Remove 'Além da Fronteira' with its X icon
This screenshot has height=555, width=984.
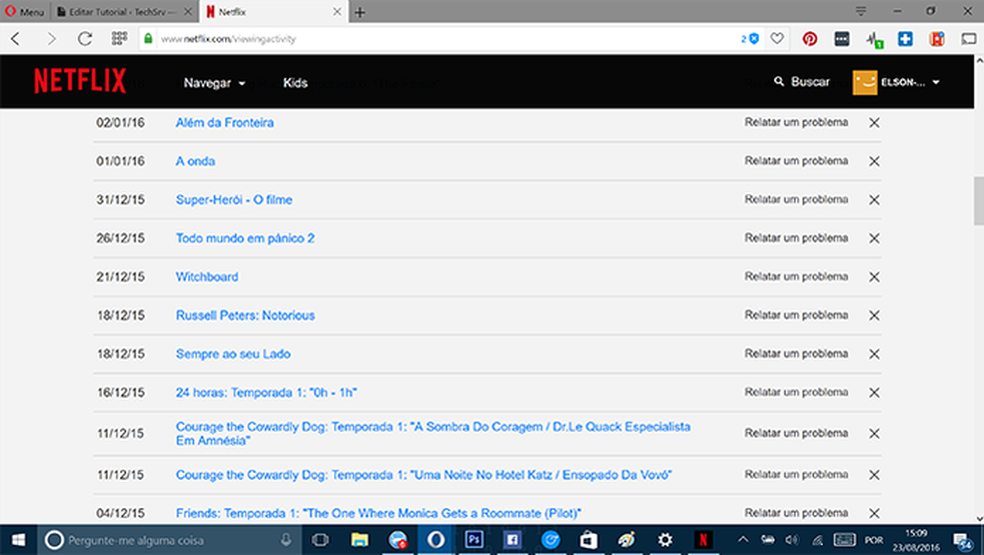pyautogui.click(x=874, y=123)
